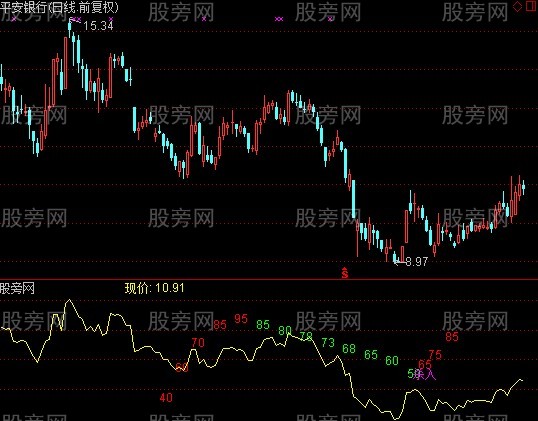Click the 现价: 10.91 indicator label
The image size is (538, 421).
154,288
